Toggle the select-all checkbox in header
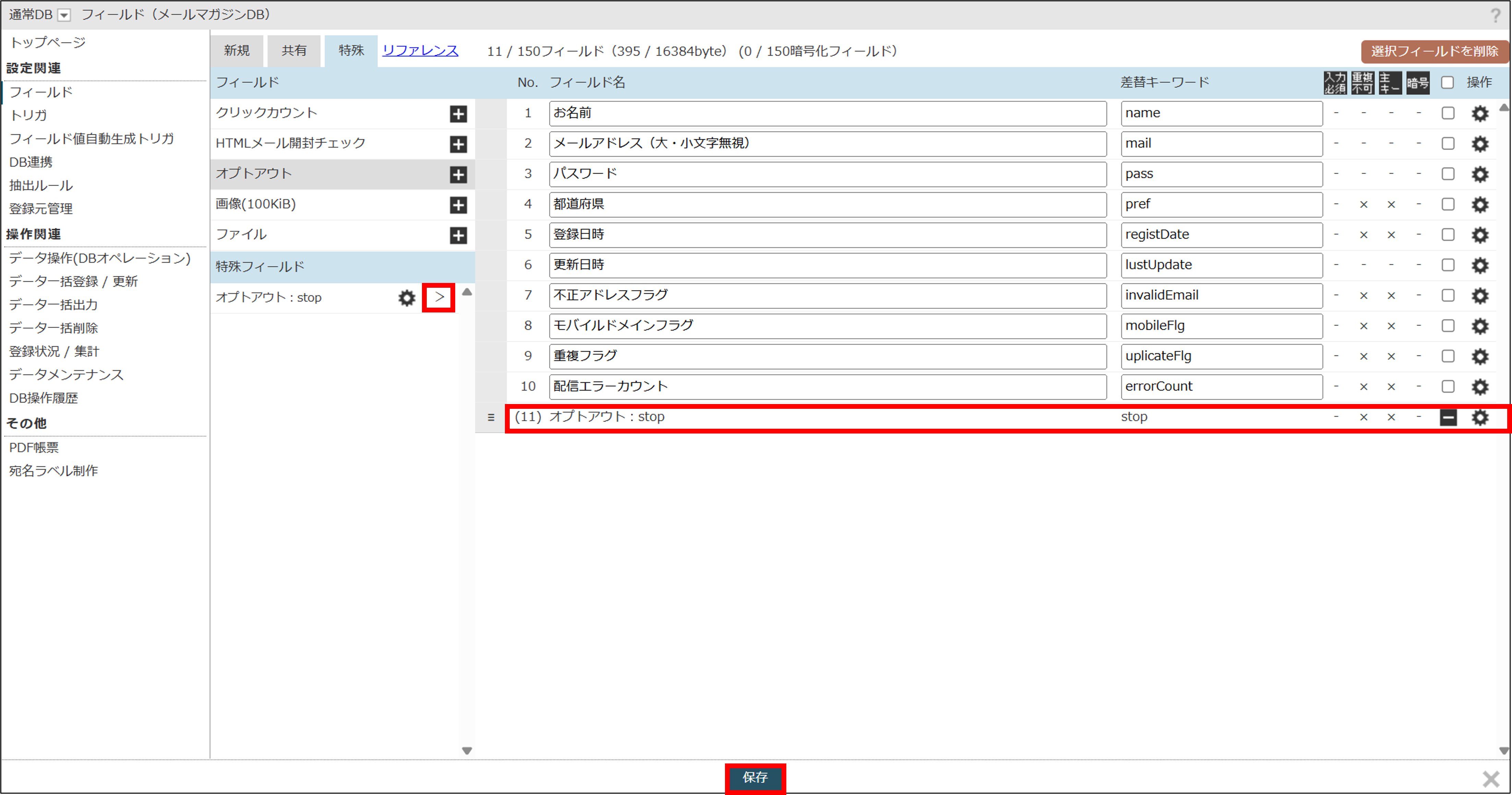 coord(1448,83)
